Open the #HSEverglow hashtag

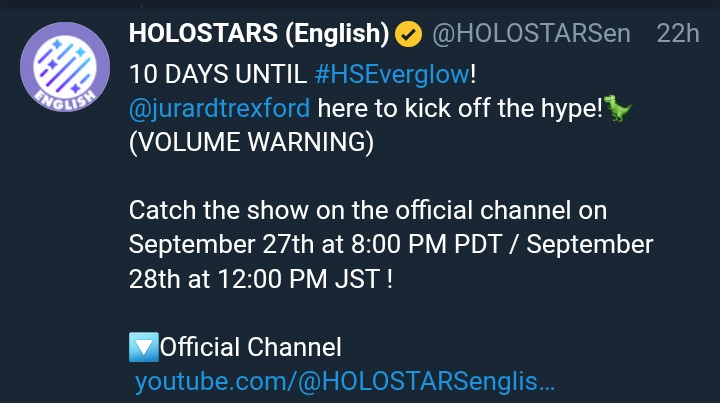[x=393, y=74]
